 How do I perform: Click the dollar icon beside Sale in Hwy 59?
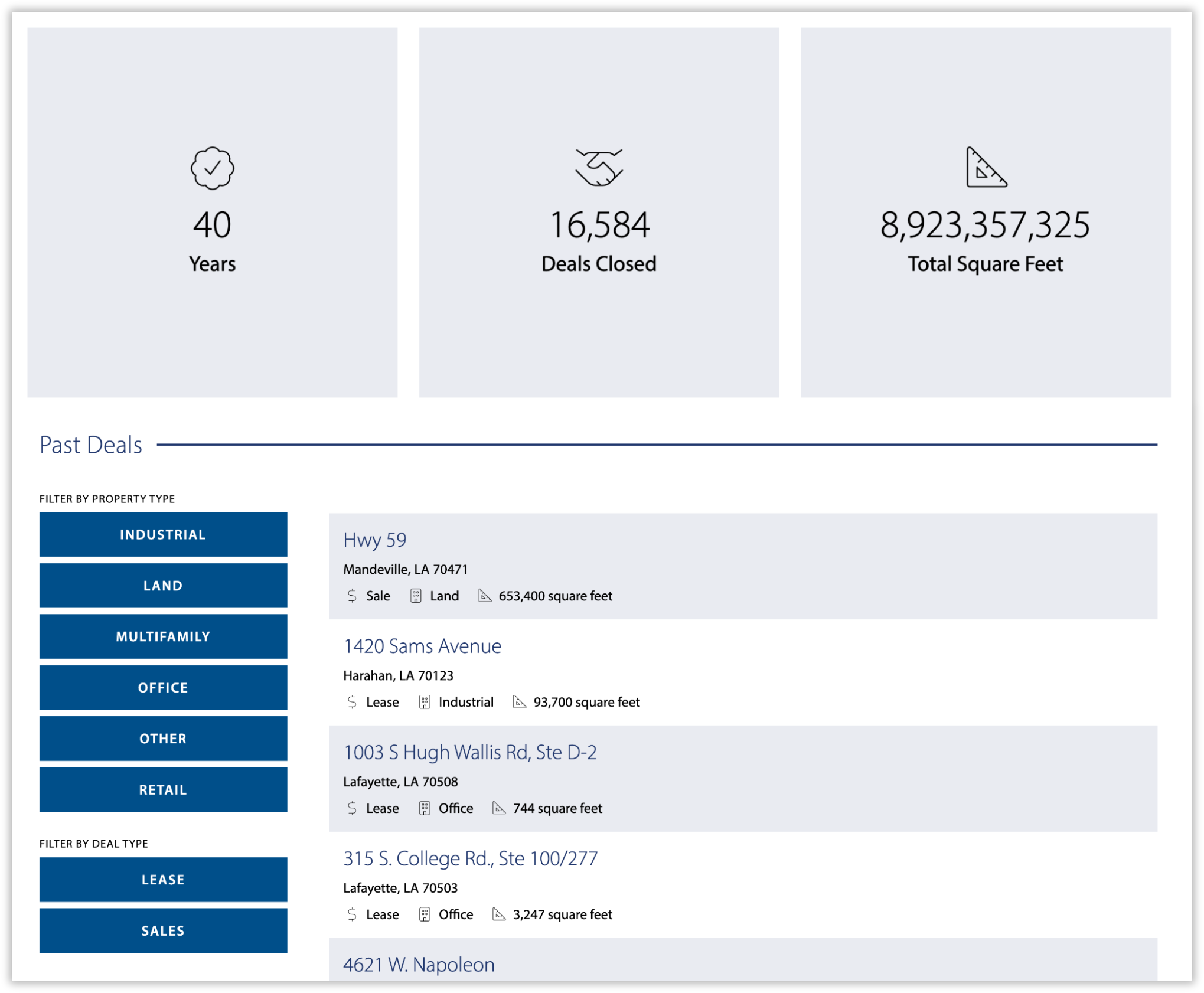click(353, 596)
